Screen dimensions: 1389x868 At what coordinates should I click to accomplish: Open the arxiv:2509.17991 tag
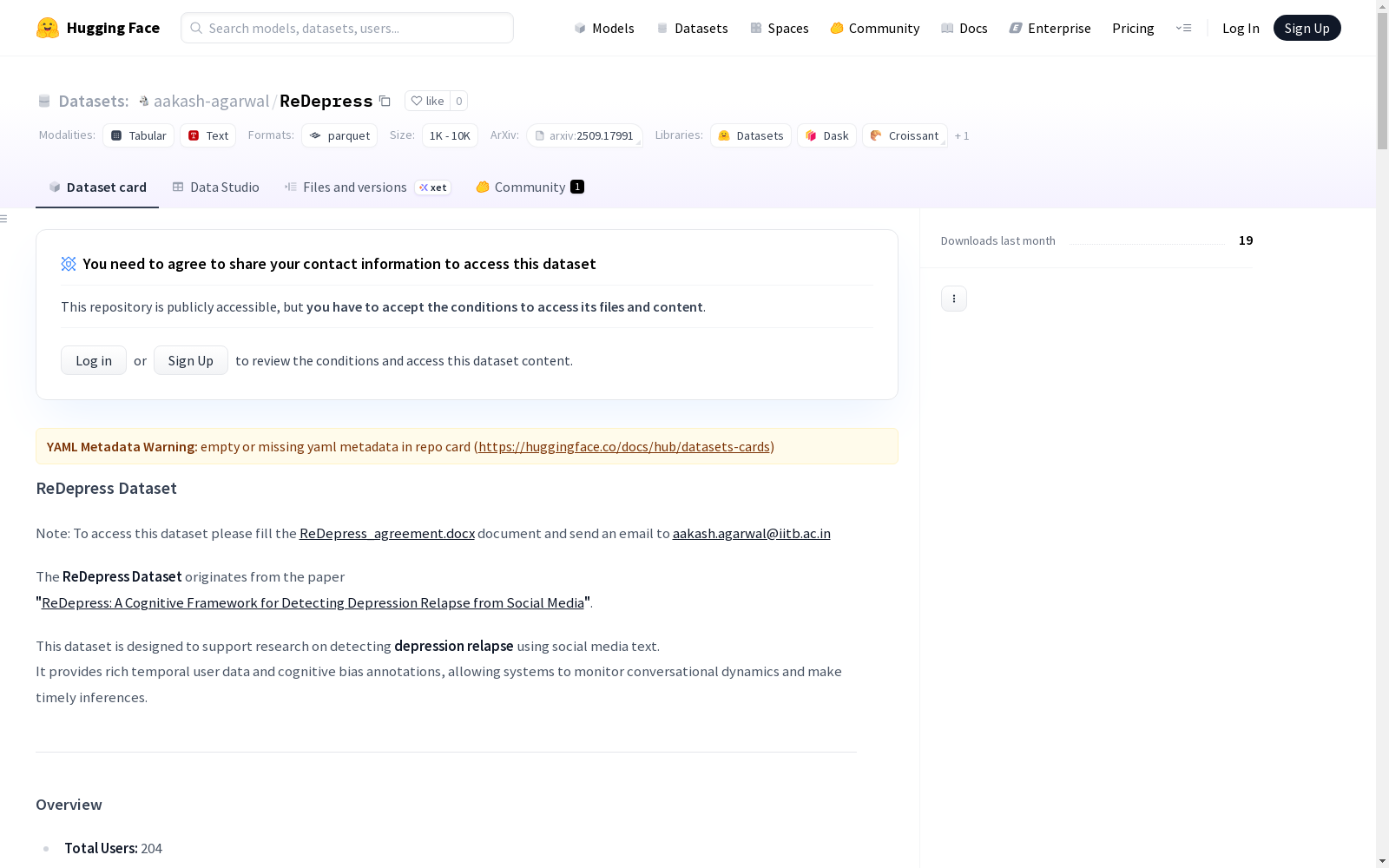[x=584, y=135]
